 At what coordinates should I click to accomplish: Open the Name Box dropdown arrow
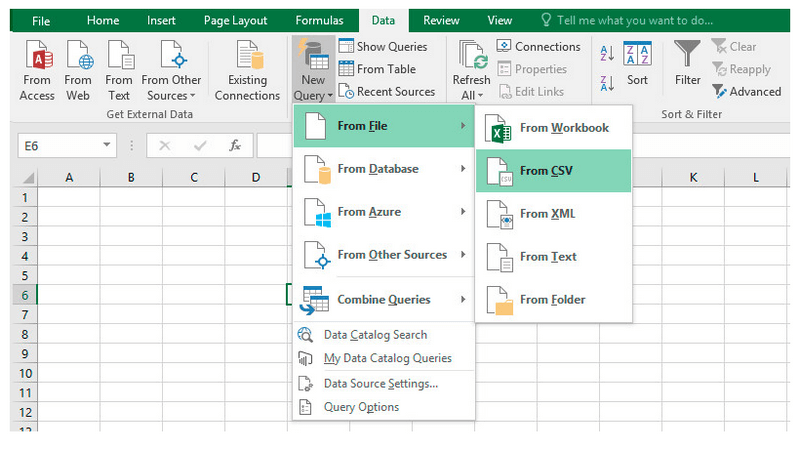(107, 146)
